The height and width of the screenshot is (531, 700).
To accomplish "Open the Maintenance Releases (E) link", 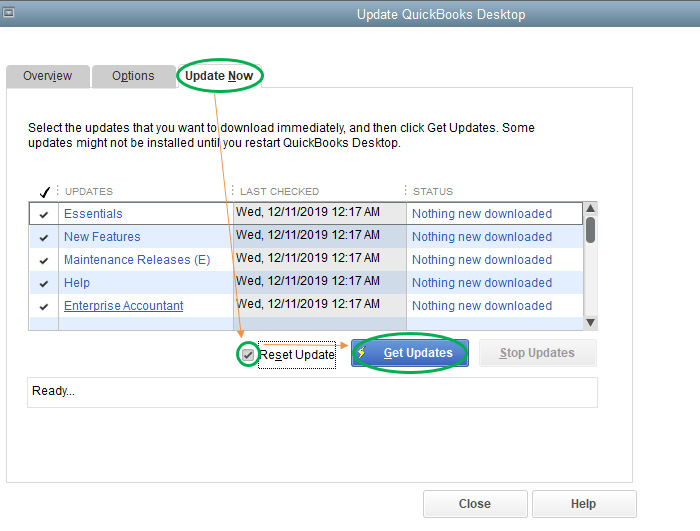I will pyautogui.click(x=137, y=260).
